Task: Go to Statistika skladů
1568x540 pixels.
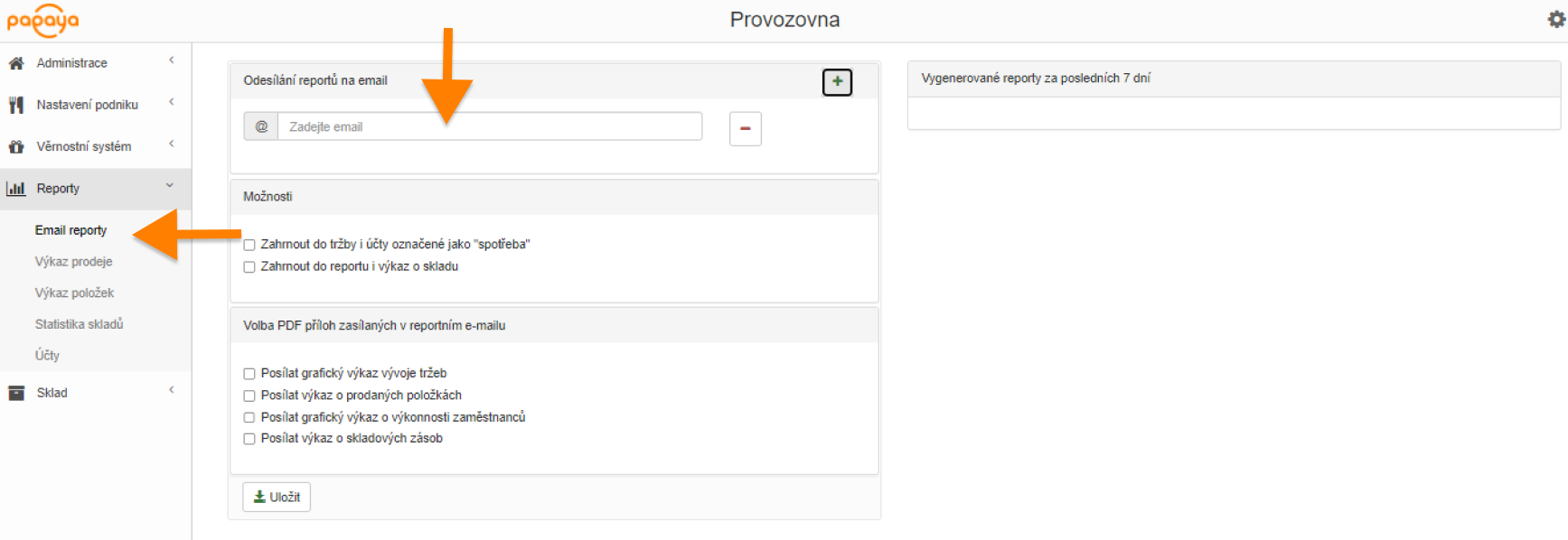Action: pyautogui.click(x=79, y=324)
